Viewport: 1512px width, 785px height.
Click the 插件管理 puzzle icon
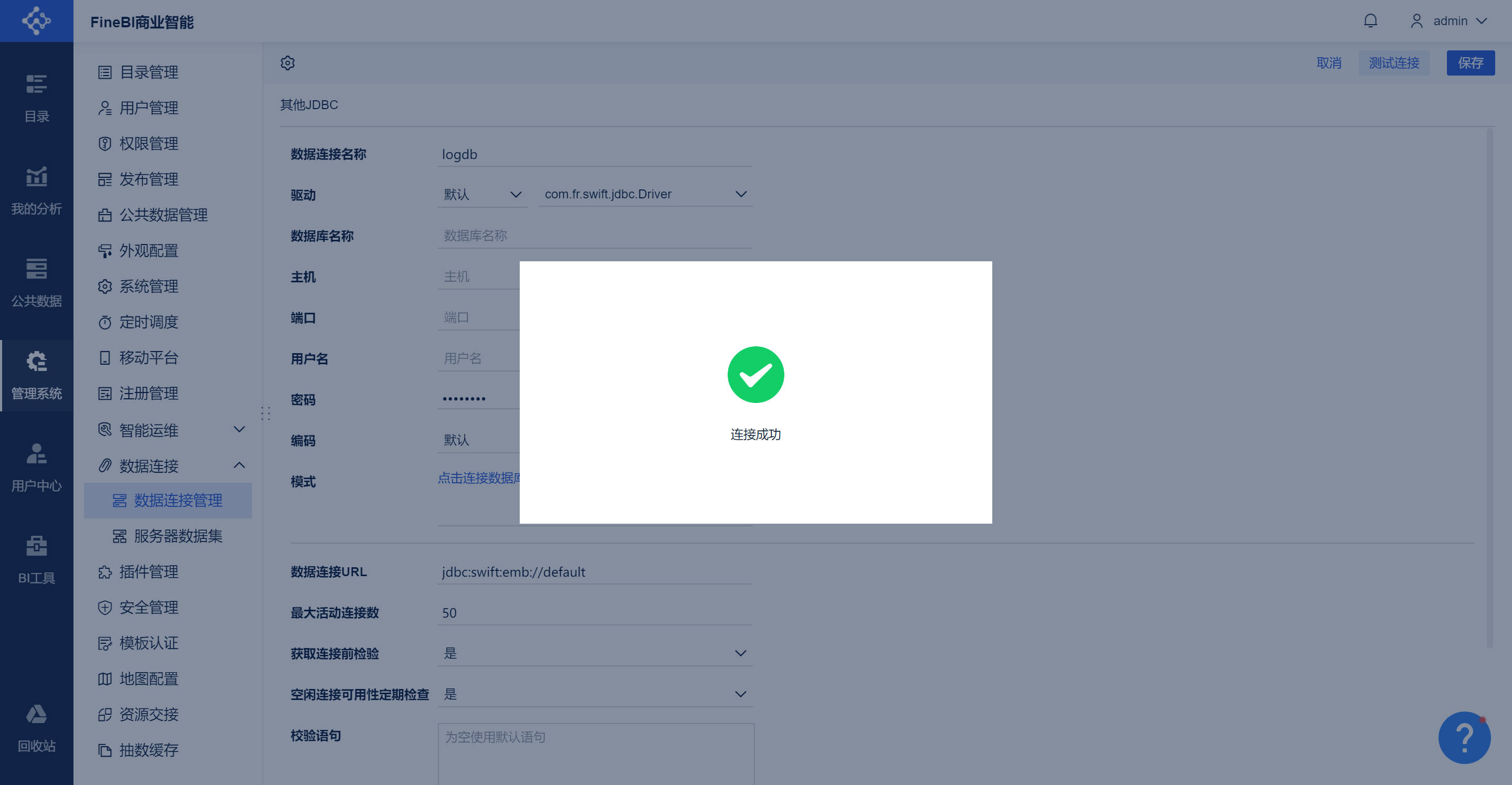(x=105, y=572)
